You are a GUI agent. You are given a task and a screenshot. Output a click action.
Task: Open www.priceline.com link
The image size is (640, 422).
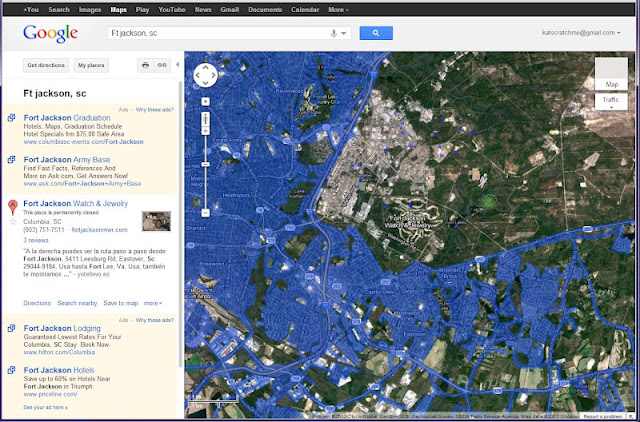51,394
